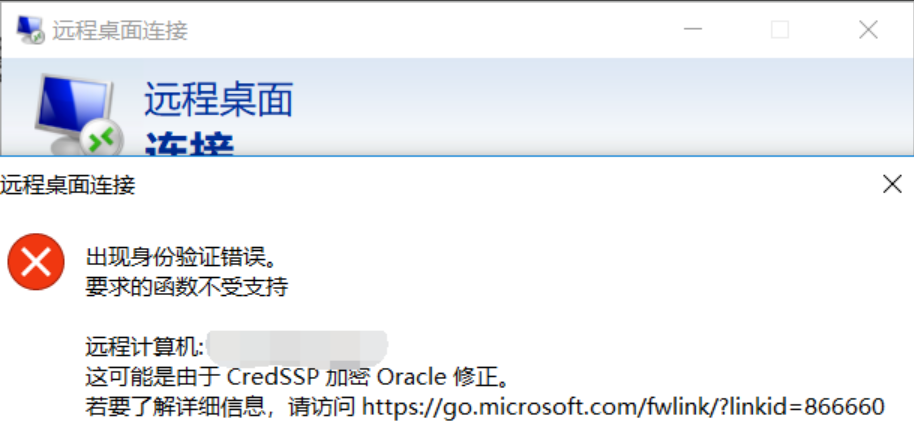
Task: Select the 要求的函数不受支持 message line
Action: tap(187, 286)
